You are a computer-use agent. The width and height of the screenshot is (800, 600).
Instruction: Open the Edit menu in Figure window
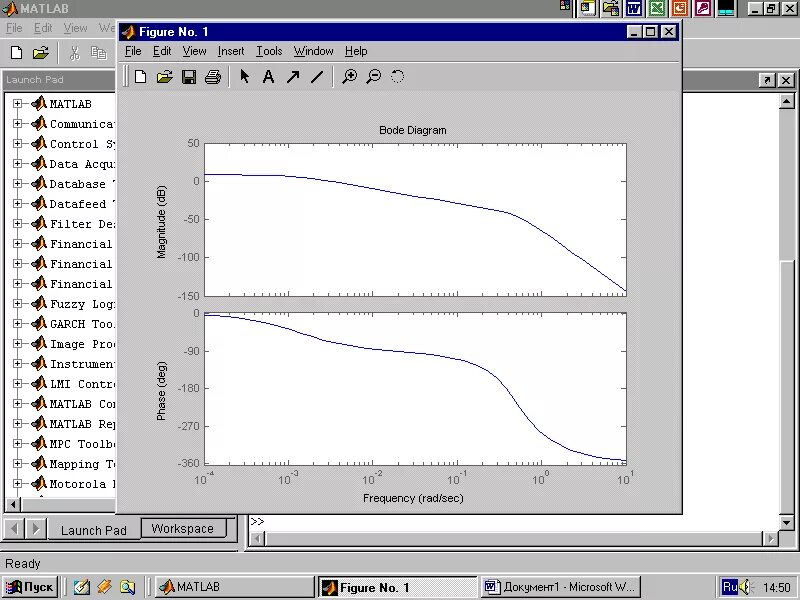tap(162, 51)
